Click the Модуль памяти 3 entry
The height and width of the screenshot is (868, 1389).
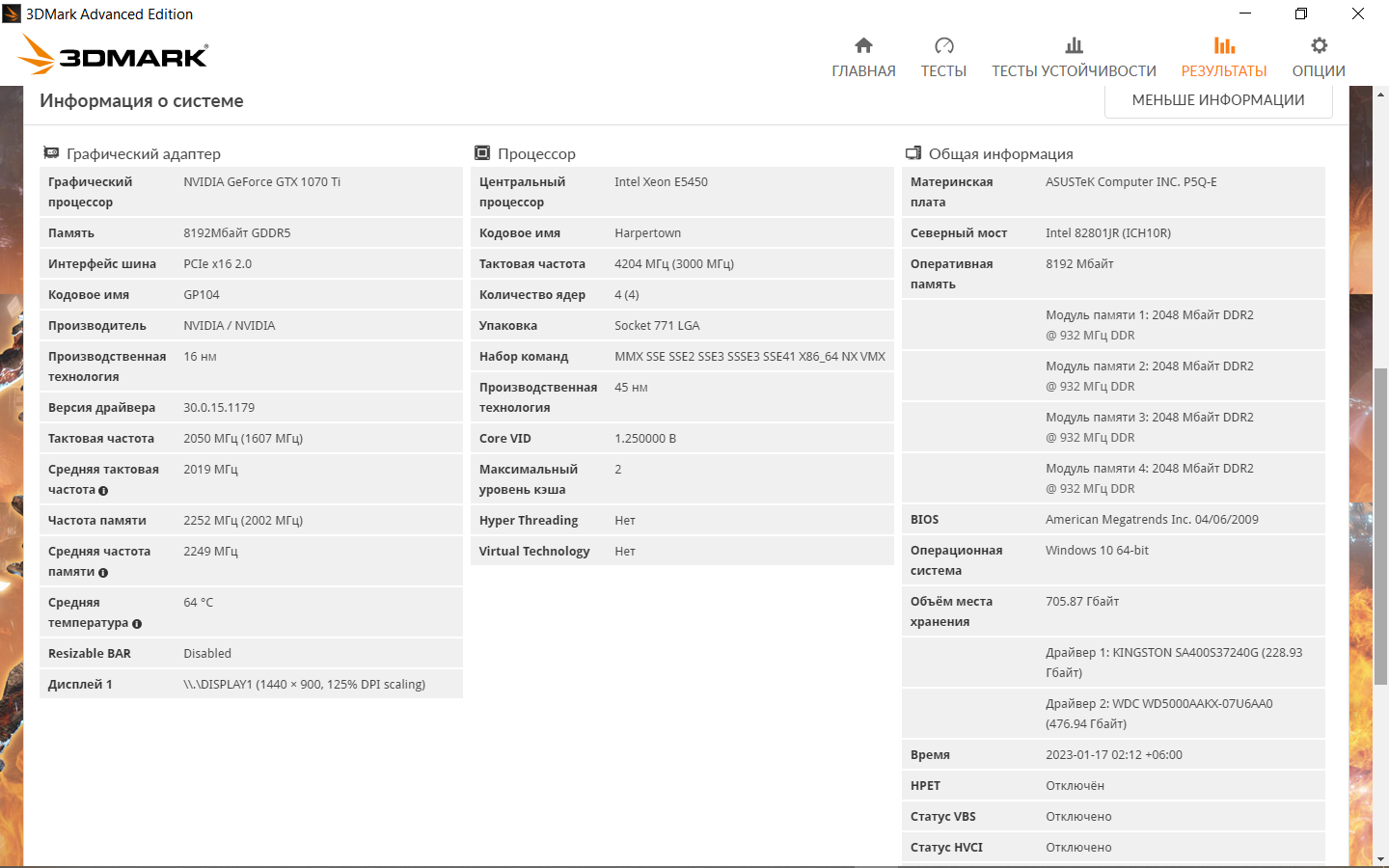tap(1150, 427)
